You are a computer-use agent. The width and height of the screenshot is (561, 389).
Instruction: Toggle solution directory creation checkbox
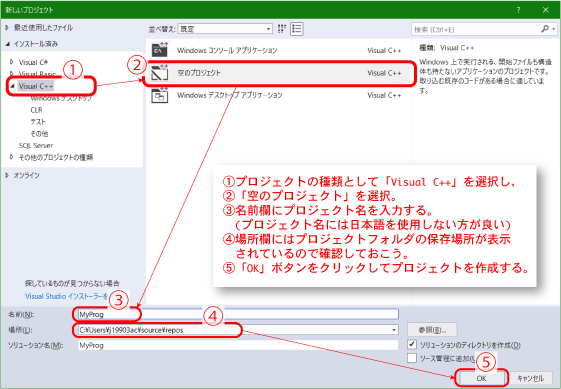(x=412, y=344)
